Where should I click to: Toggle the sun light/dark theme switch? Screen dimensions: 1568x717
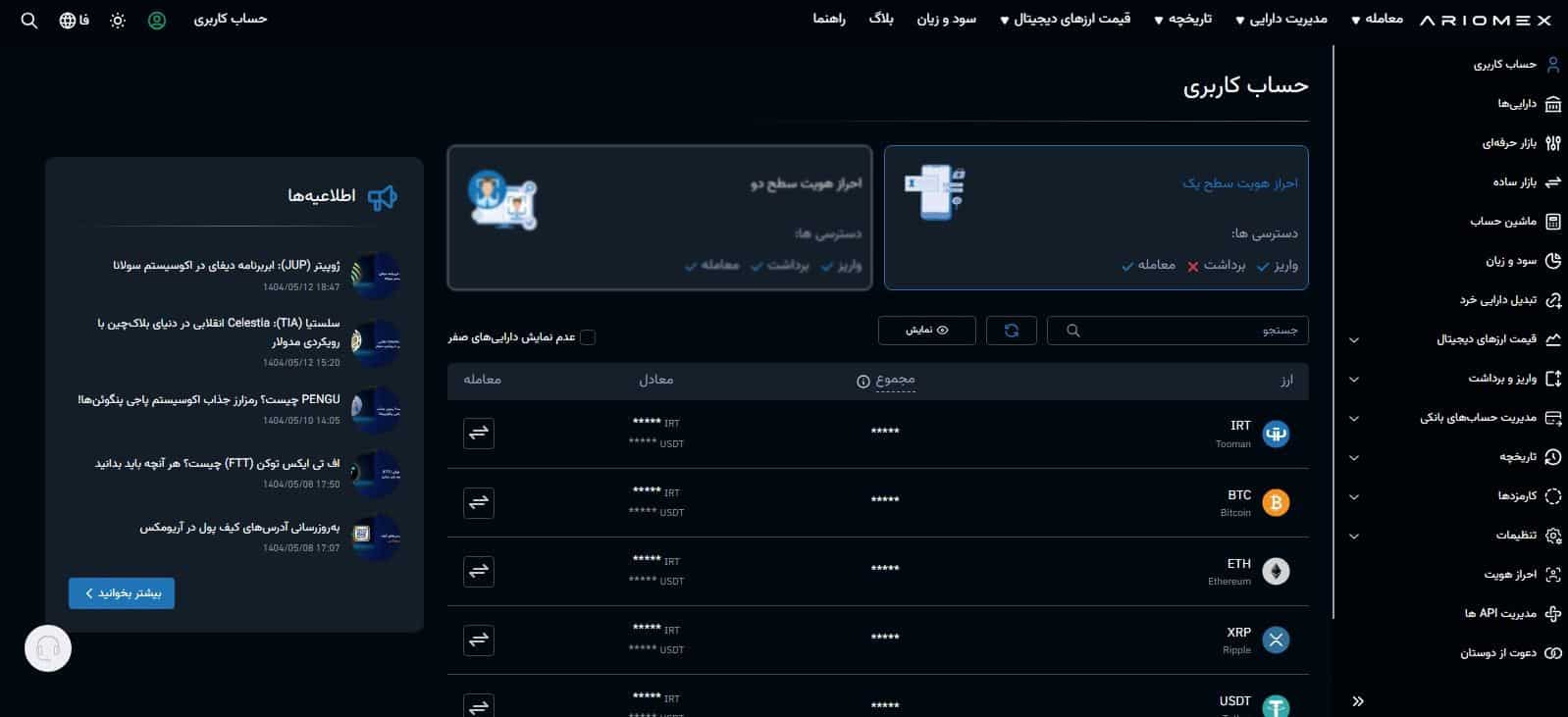pyautogui.click(x=118, y=21)
